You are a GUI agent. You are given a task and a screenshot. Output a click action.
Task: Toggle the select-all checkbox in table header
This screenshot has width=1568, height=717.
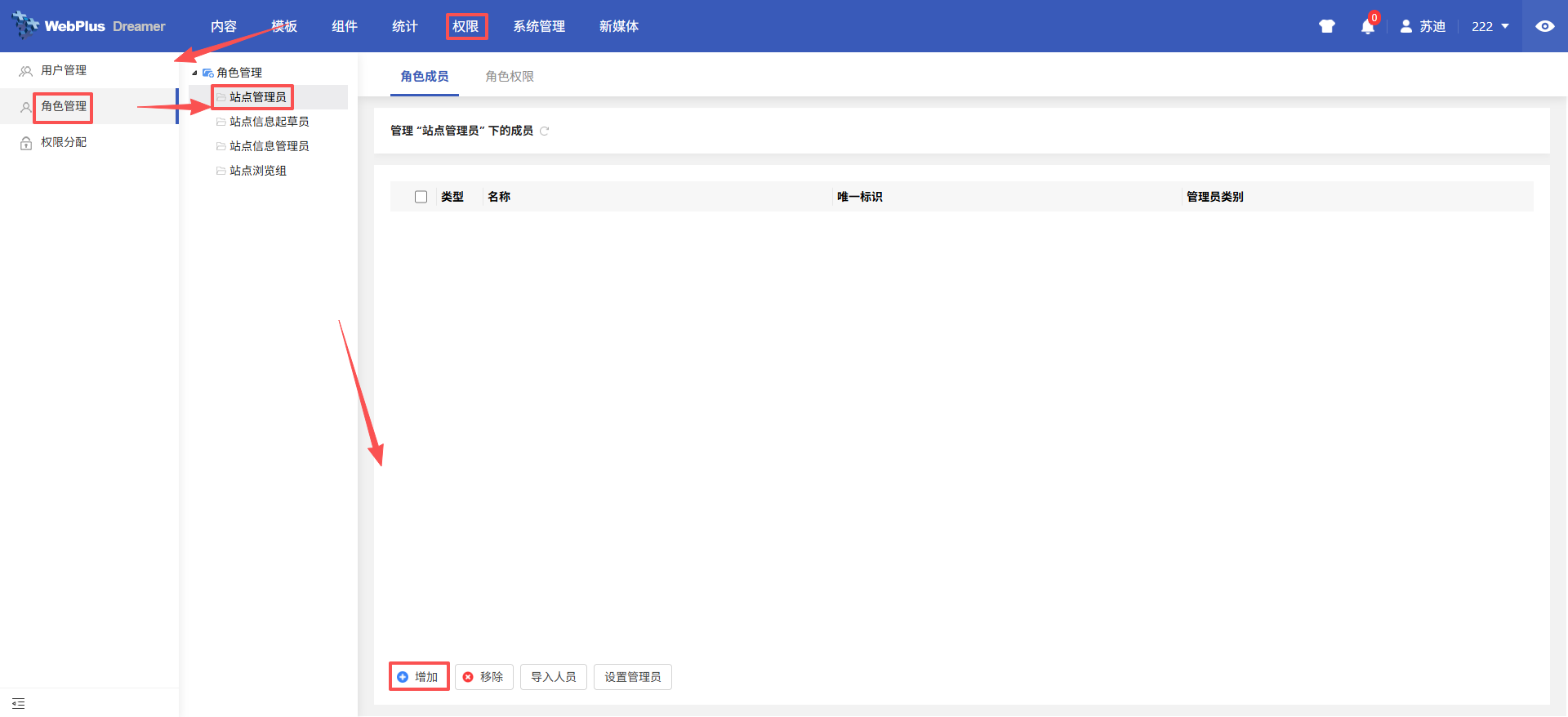click(x=421, y=197)
